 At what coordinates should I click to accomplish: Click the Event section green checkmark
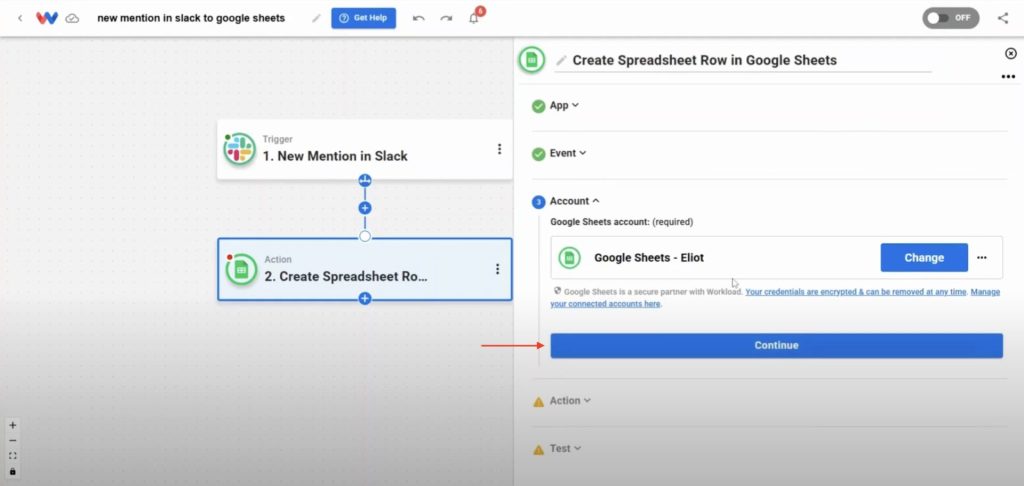point(538,154)
